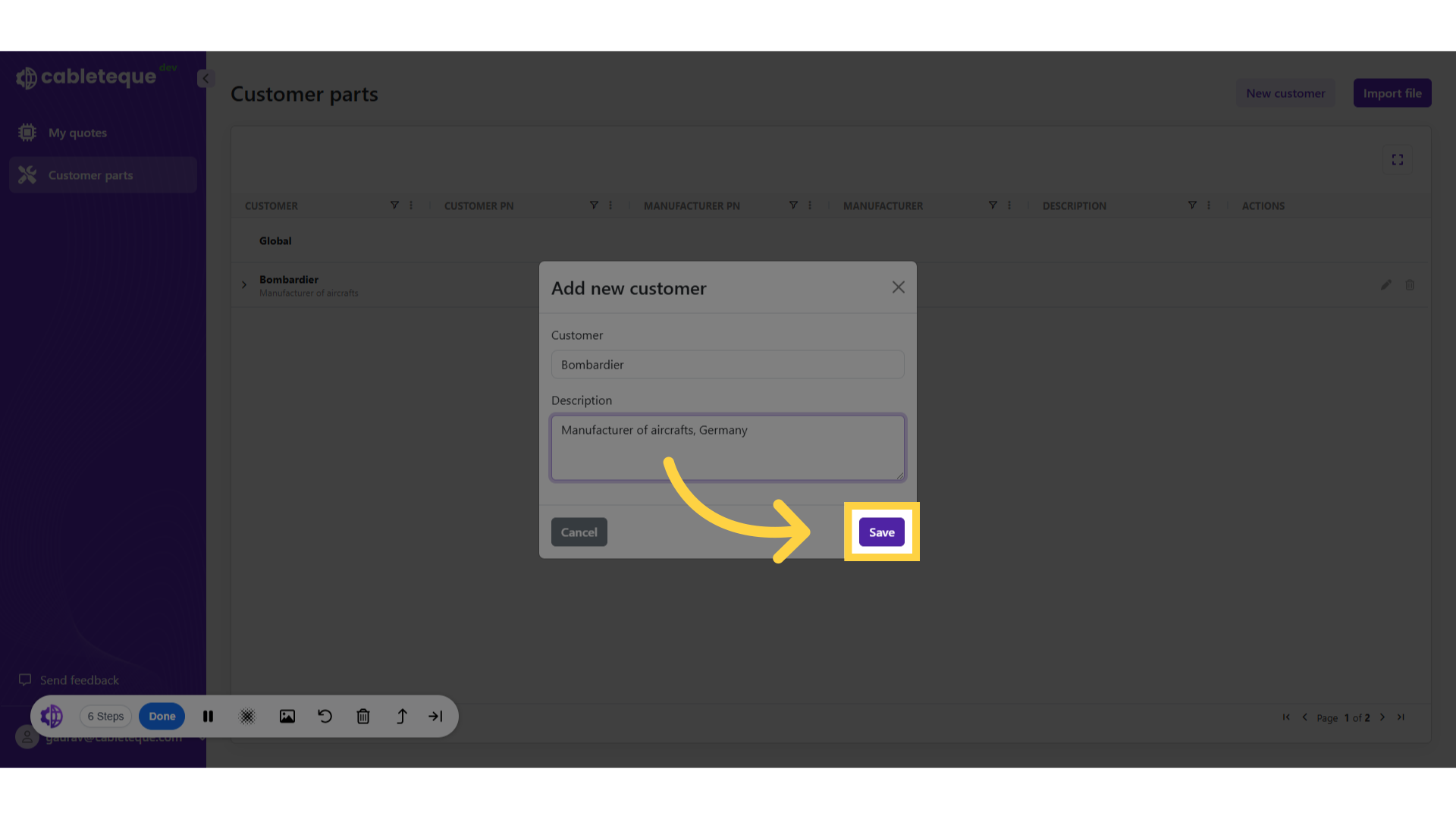Pause the step recording
The height and width of the screenshot is (819, 1456).
[208, 716]
